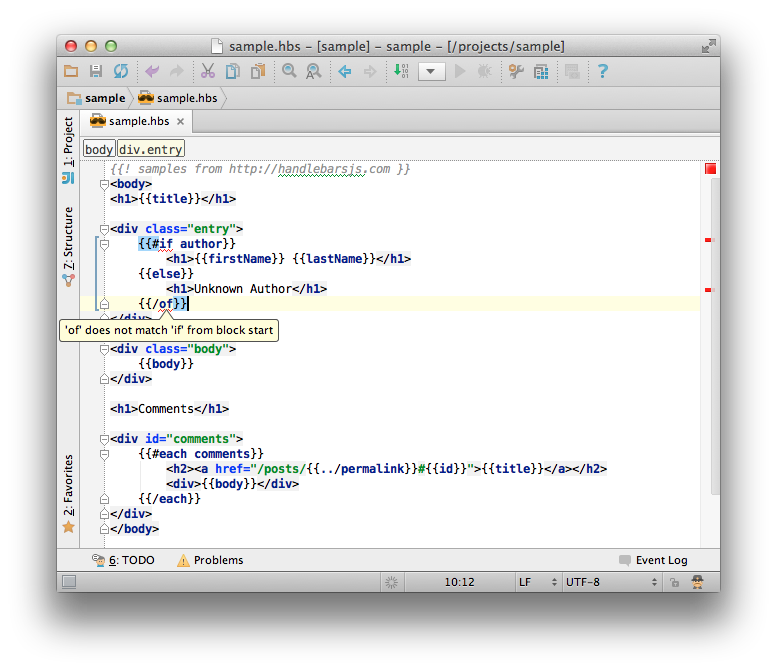Collapse the div class body fold
777x671 pixels.
pos(104,349)
